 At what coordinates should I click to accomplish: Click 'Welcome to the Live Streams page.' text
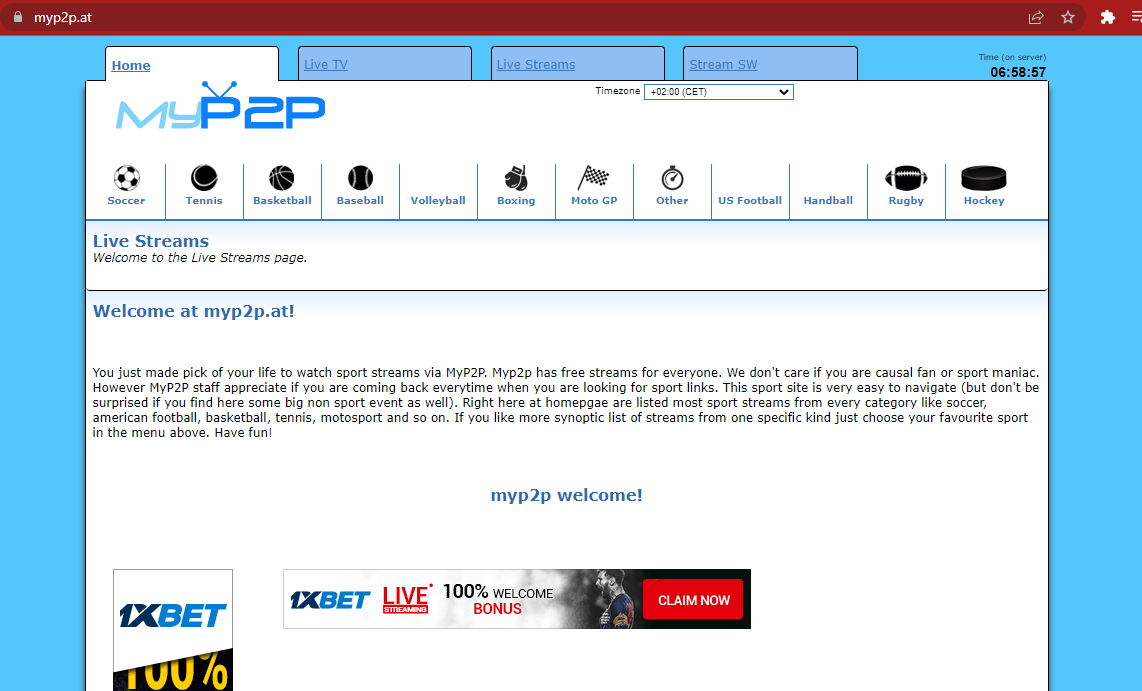[200, 258]
